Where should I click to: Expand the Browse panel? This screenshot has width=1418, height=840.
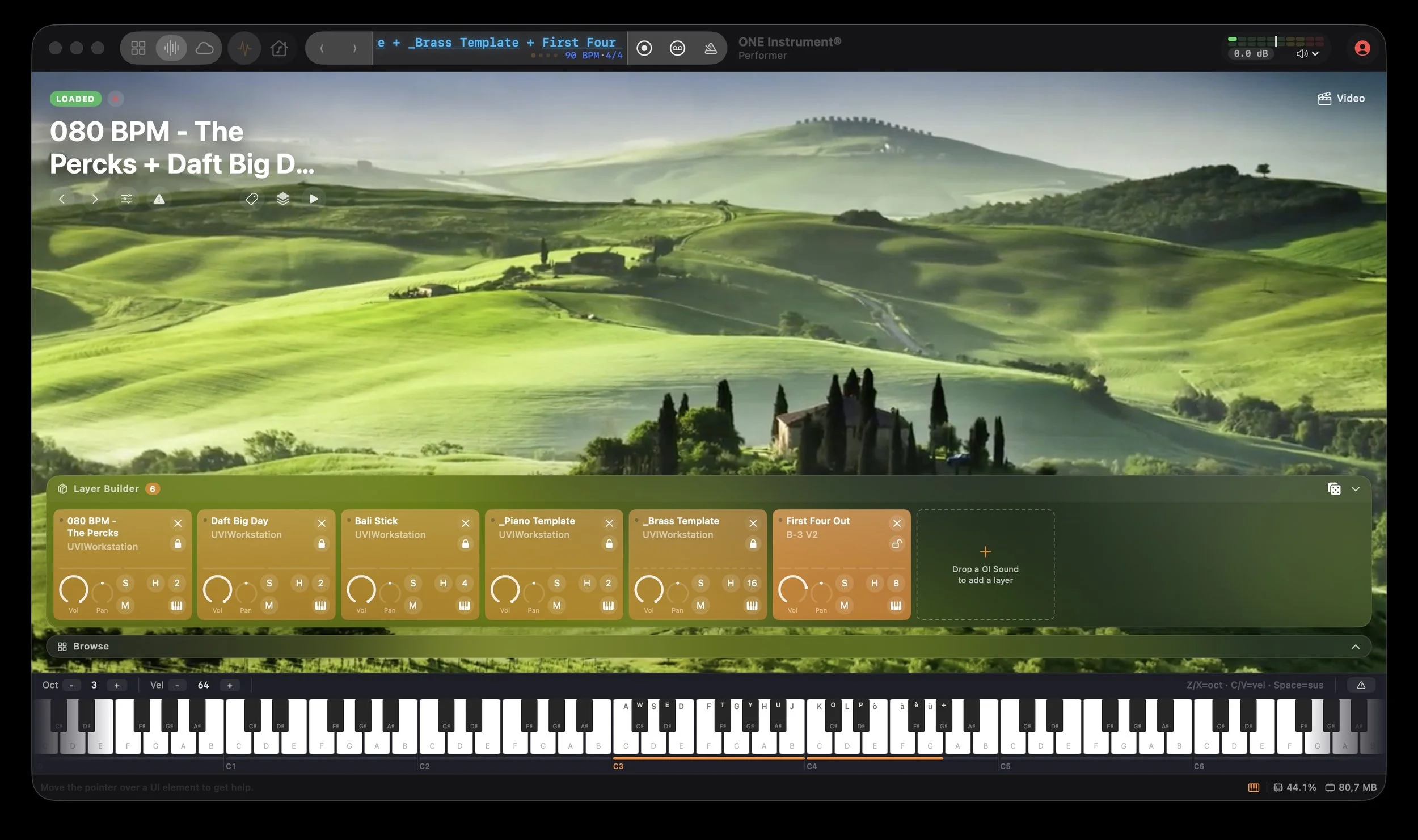click(x=1355, y=647)
